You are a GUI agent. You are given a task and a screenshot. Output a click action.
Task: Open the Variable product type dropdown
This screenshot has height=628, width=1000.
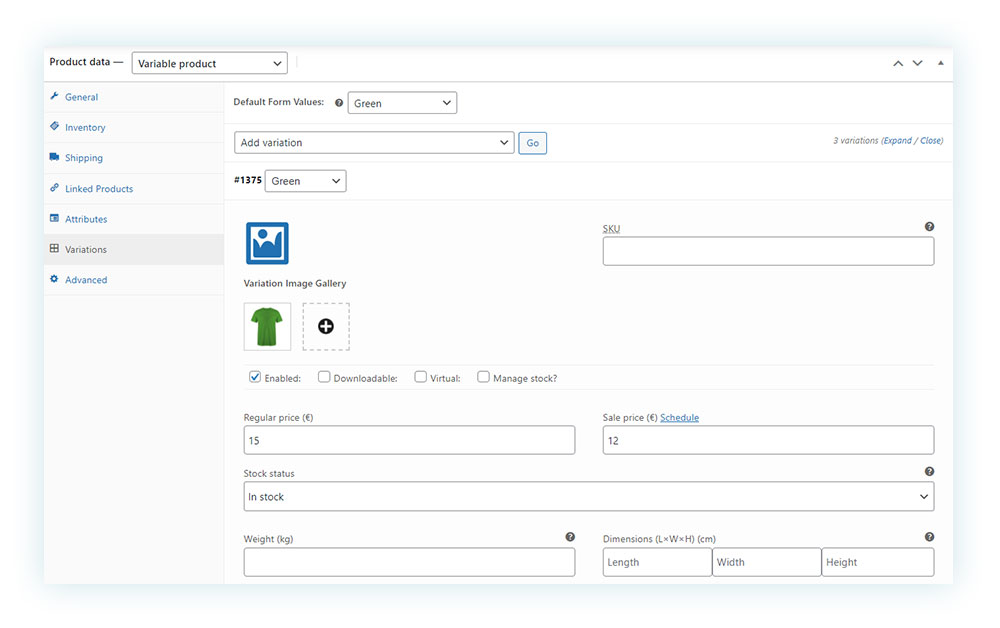click(x=210, y=63)
